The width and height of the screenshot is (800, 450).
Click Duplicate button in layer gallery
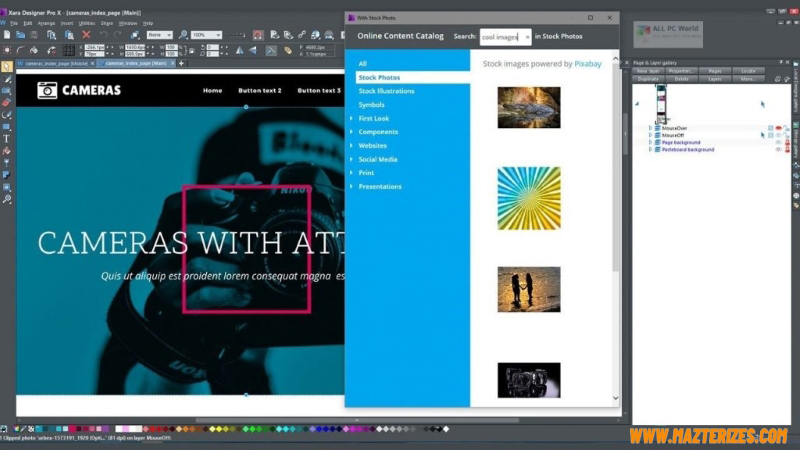pos(648,79)
